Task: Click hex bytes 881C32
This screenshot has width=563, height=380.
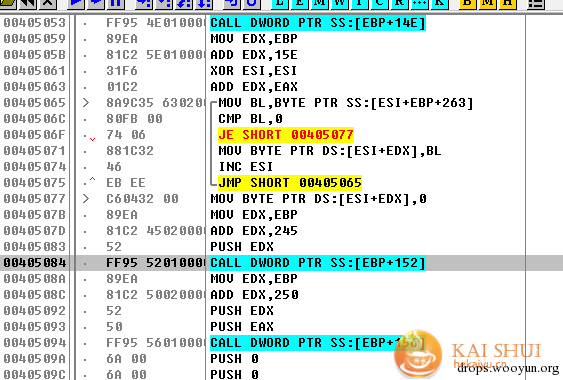Action: tap(130, 150)
